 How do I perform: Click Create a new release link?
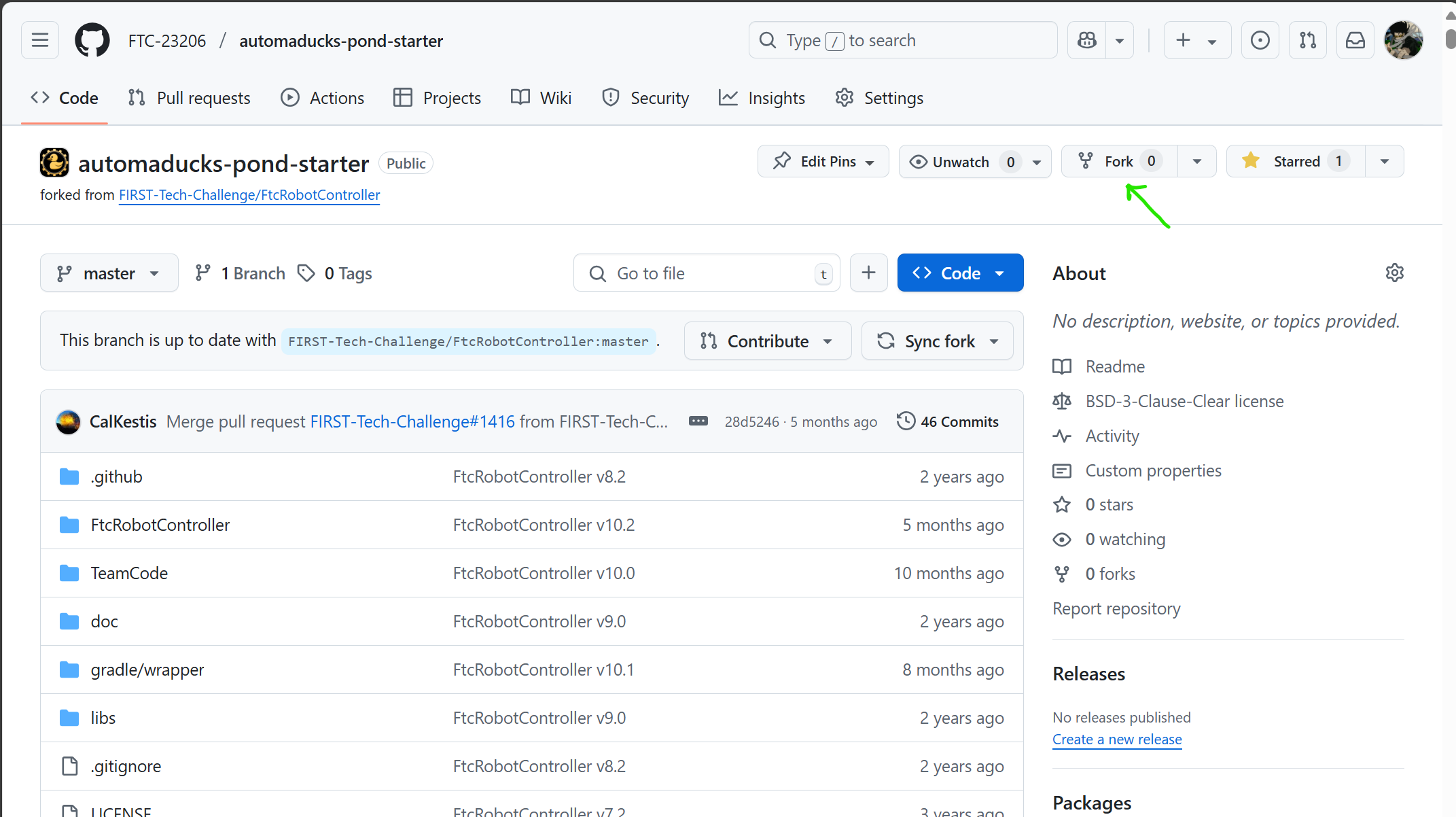(x=1117, y=740)
